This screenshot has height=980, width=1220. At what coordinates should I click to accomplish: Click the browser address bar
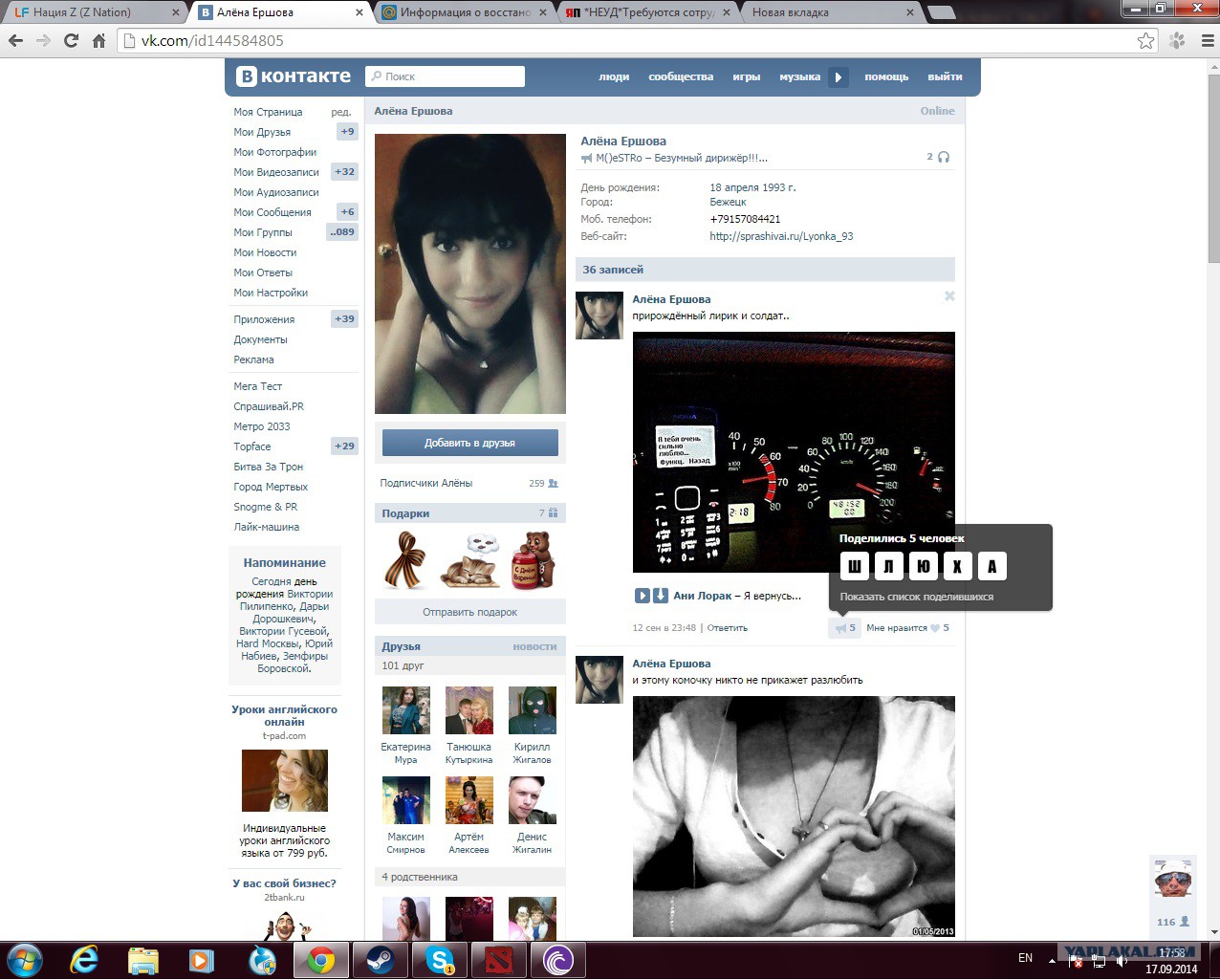[626, 41]
